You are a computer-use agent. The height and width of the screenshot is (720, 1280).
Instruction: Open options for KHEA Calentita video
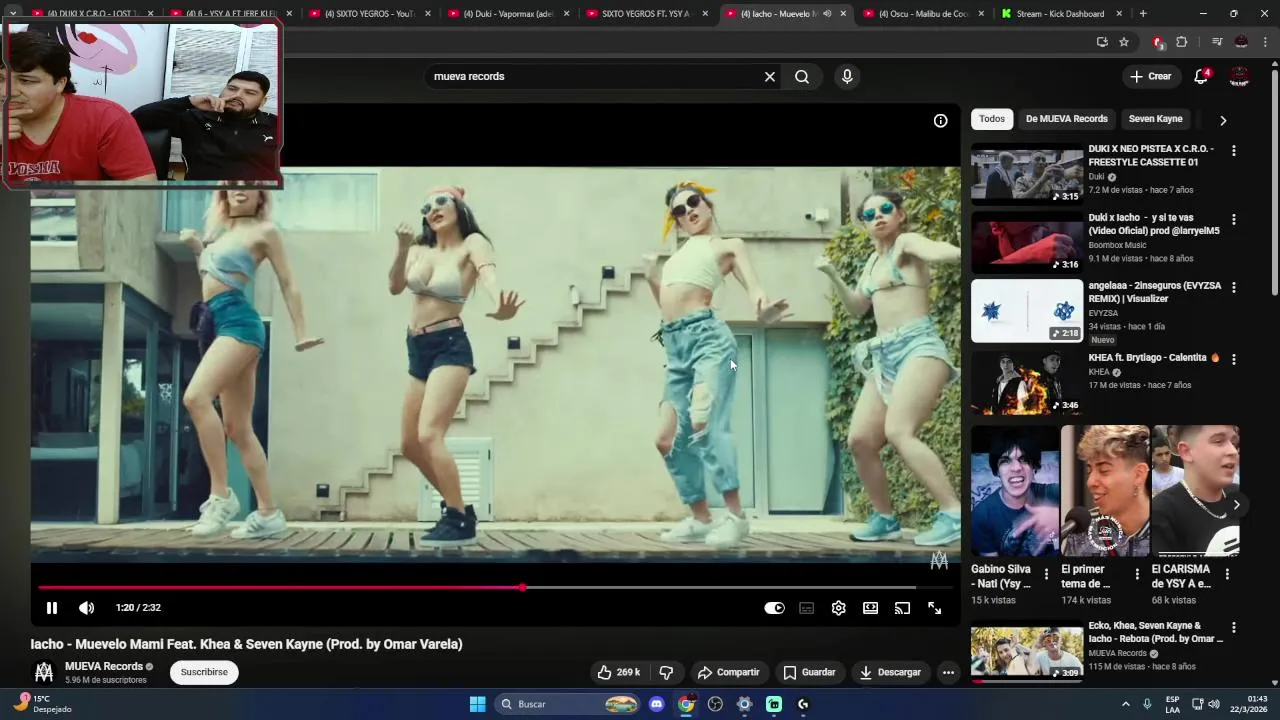1233,359
